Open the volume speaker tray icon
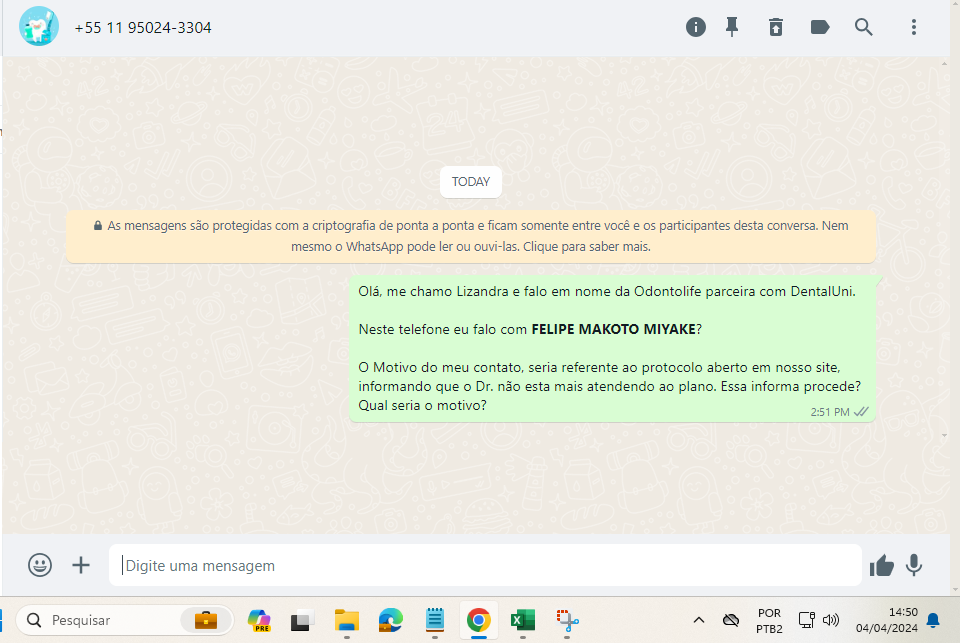 (831, 620)
